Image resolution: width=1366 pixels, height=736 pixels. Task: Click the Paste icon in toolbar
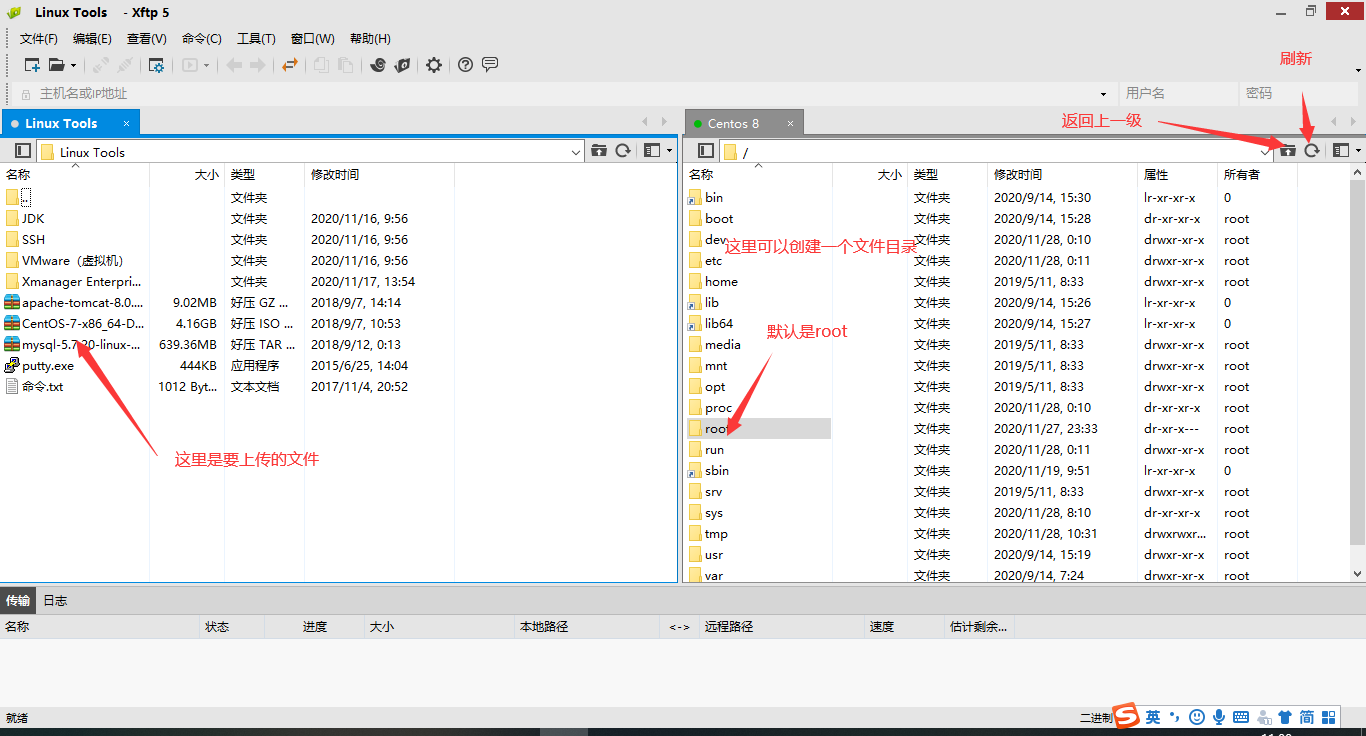pos(345,65)
